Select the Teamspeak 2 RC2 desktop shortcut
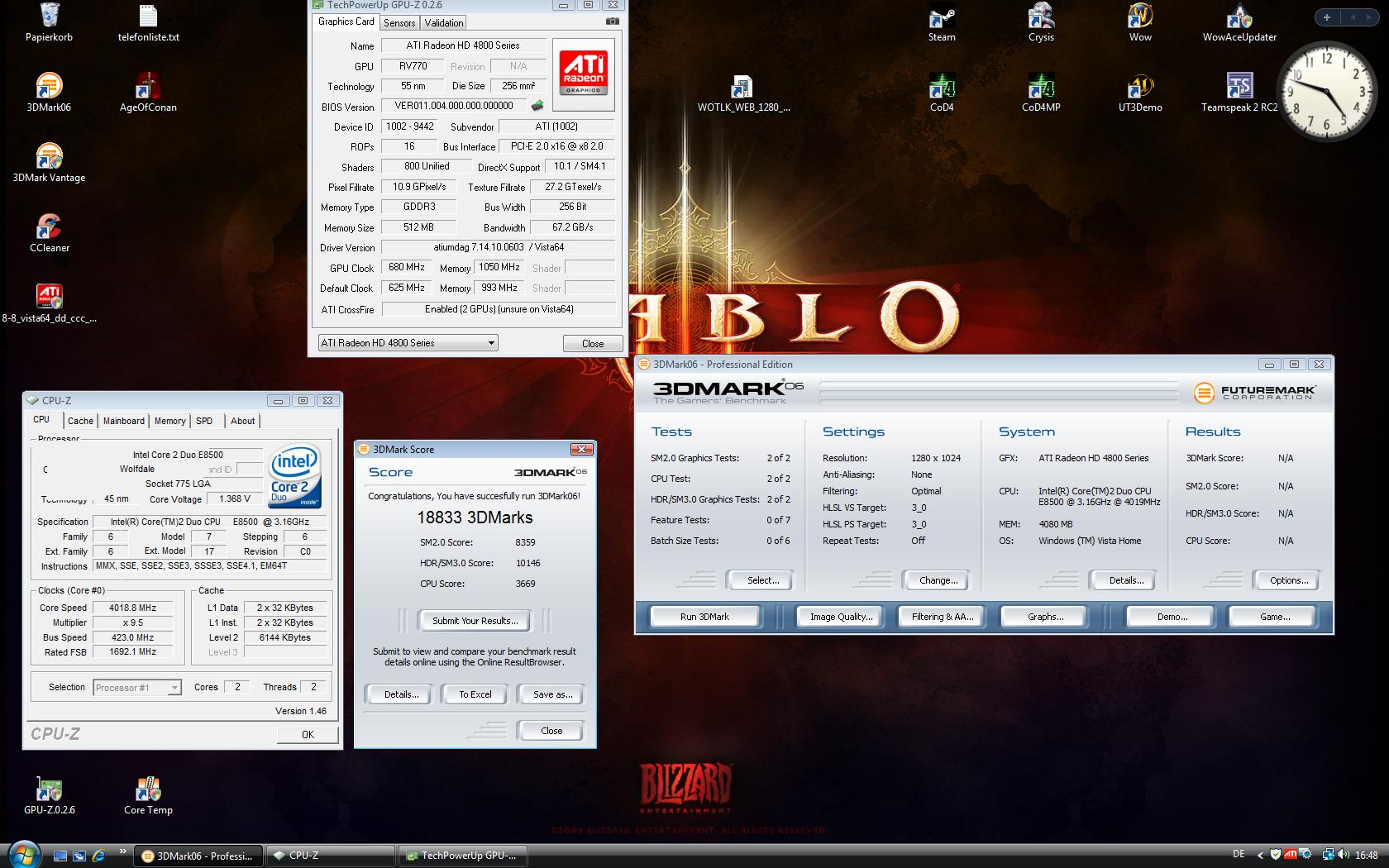 pos(1239,92)
